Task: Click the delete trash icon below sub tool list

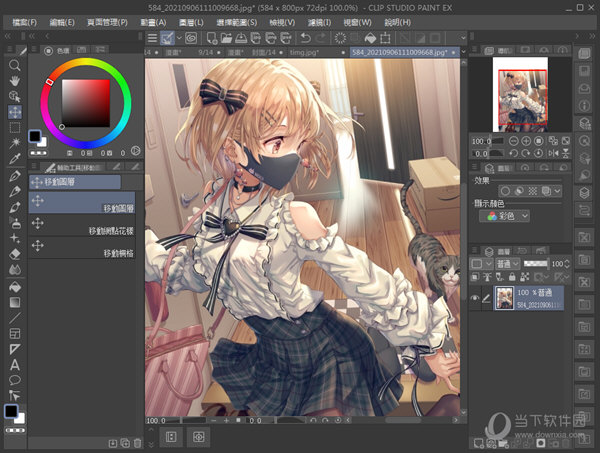Action: pos(137,443)
